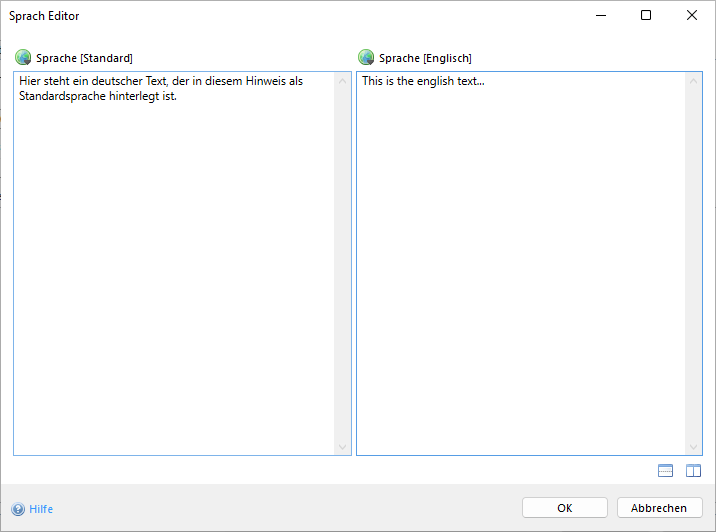Click the globe icon beside Sprache [Standard]
This screenshot has height=532, width=716.
pos(23,58)
